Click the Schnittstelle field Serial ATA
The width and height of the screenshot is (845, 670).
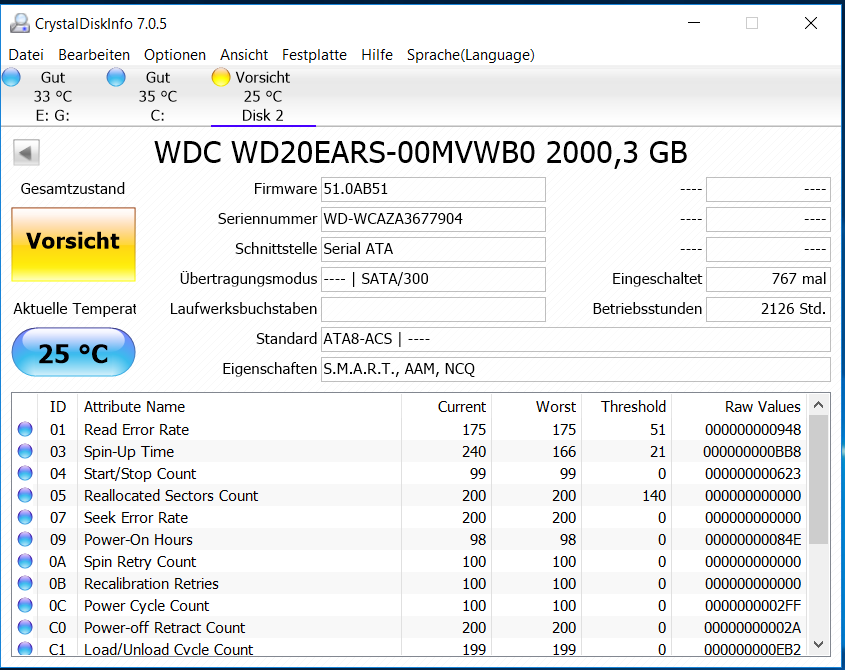(433, 249)
